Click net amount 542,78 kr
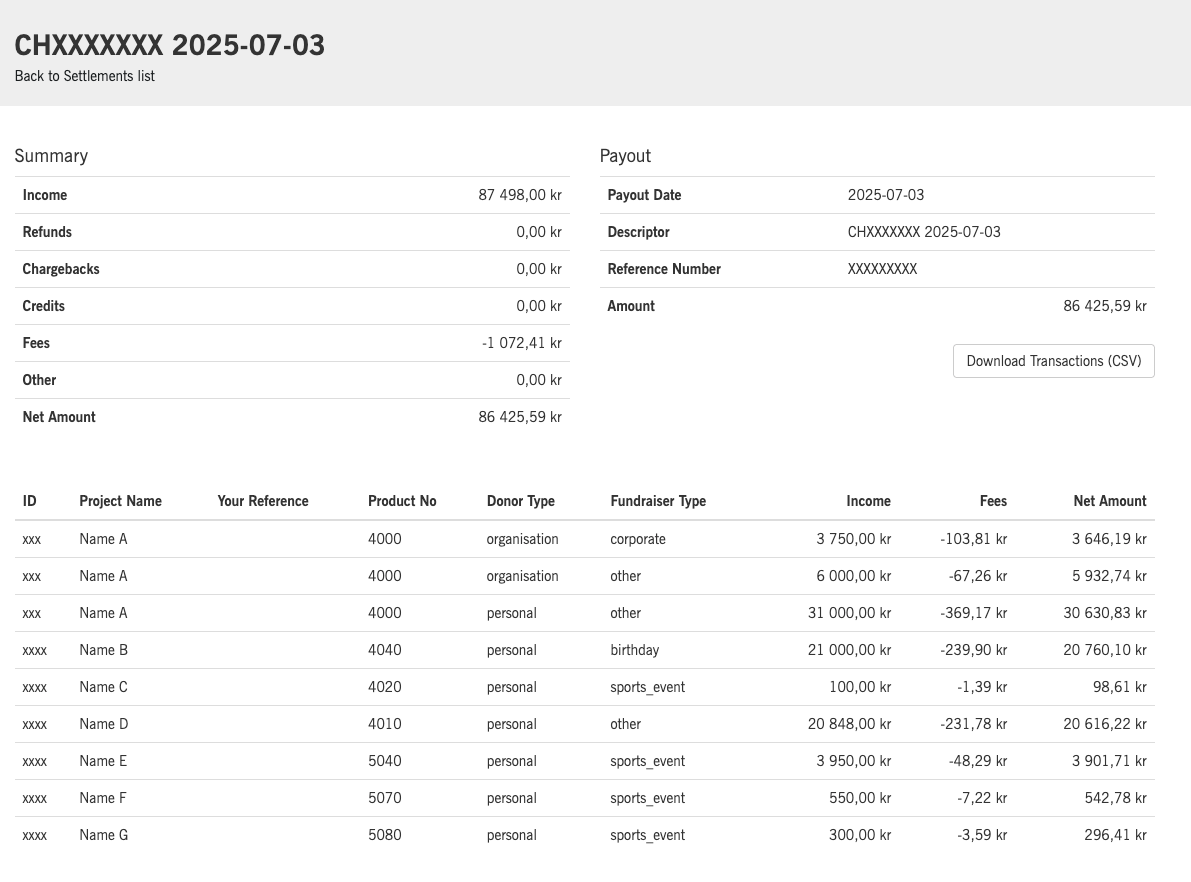The height and width of the screenshot is (882, 1191). pos(1115,798)
